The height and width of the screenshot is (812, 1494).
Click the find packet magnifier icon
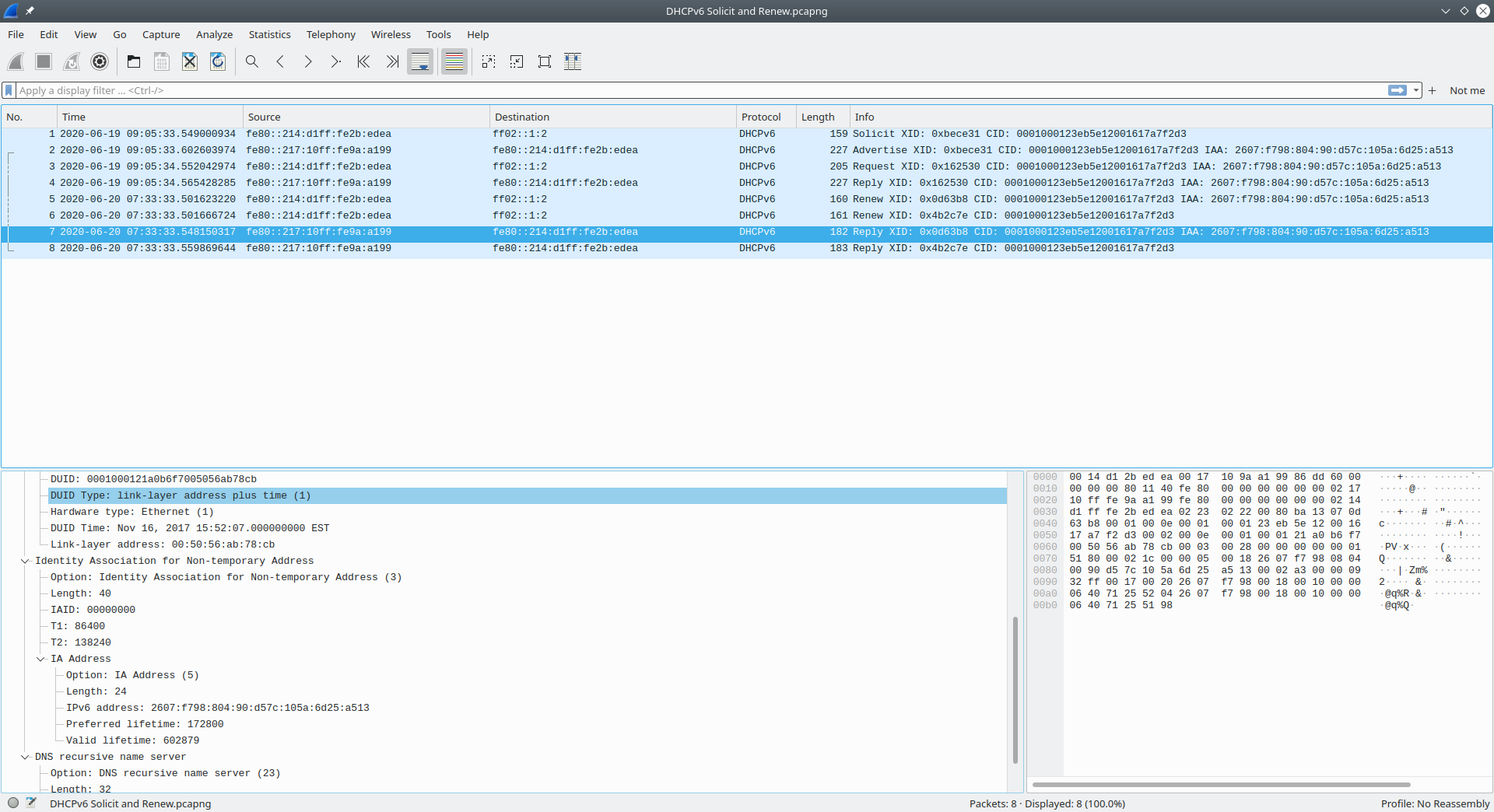(252, 61)
